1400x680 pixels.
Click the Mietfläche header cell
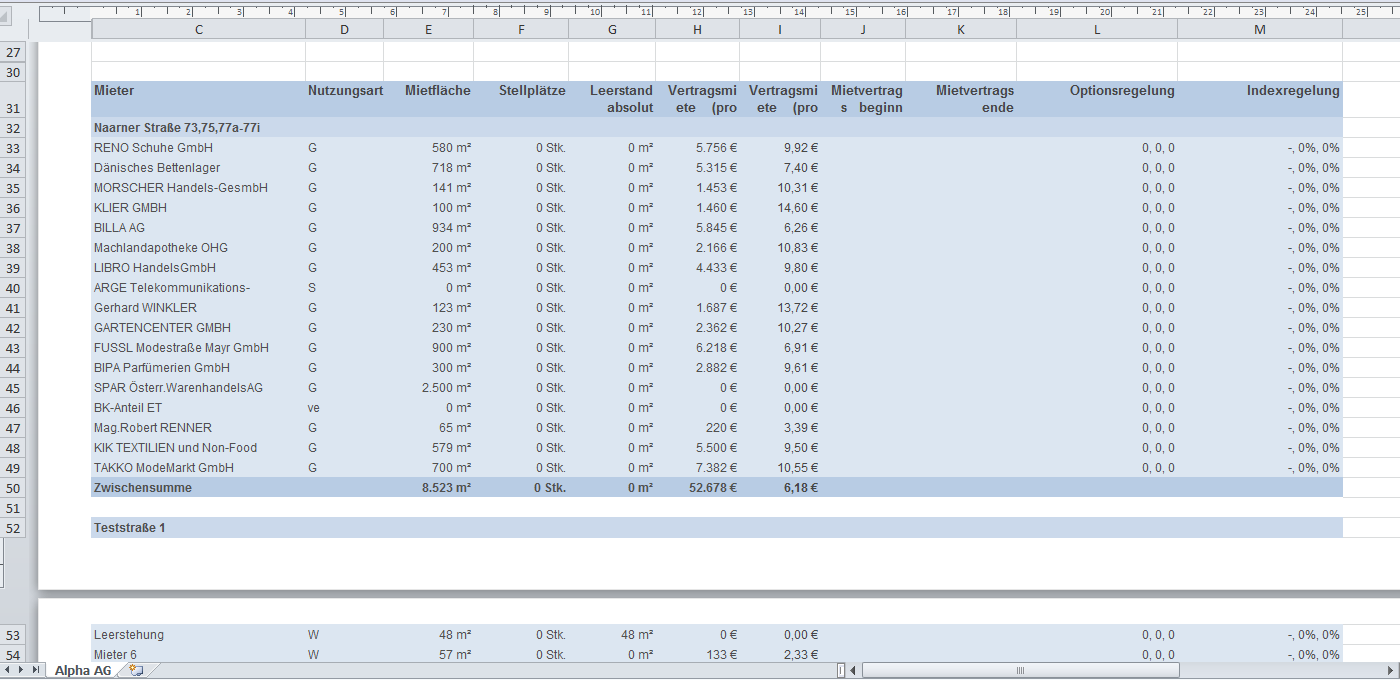tap(428, 99)
